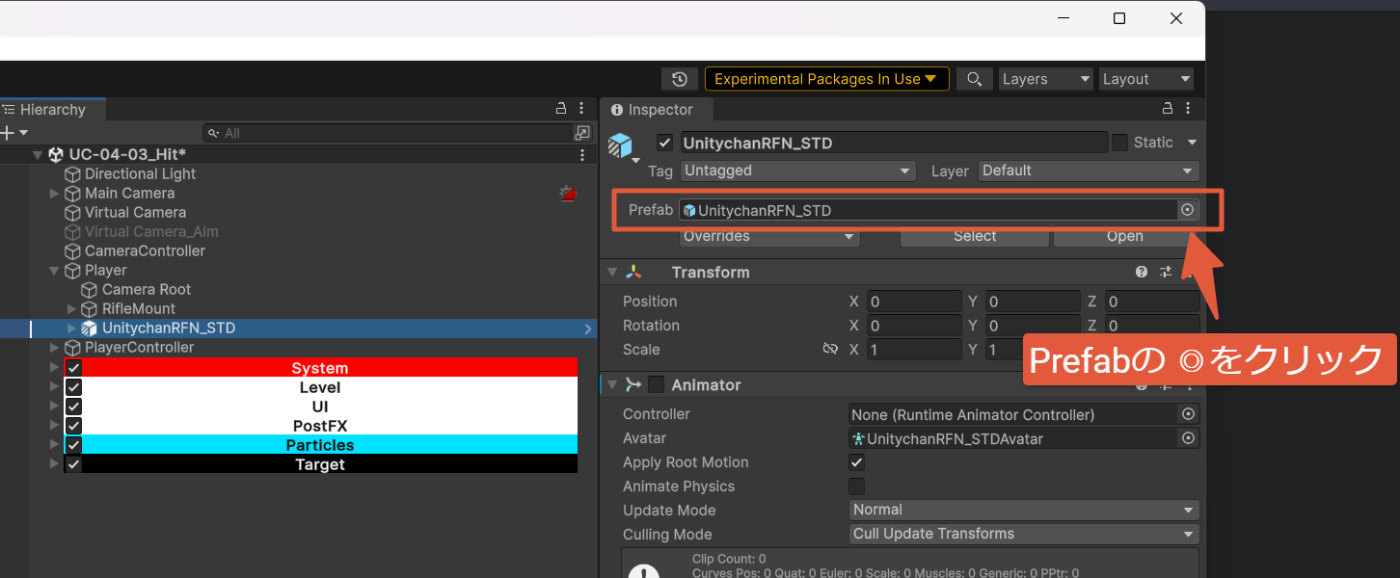The image size is (1400, 578).
Task: Uncheck the System row checkbox
Action: [x=73, y=368]
